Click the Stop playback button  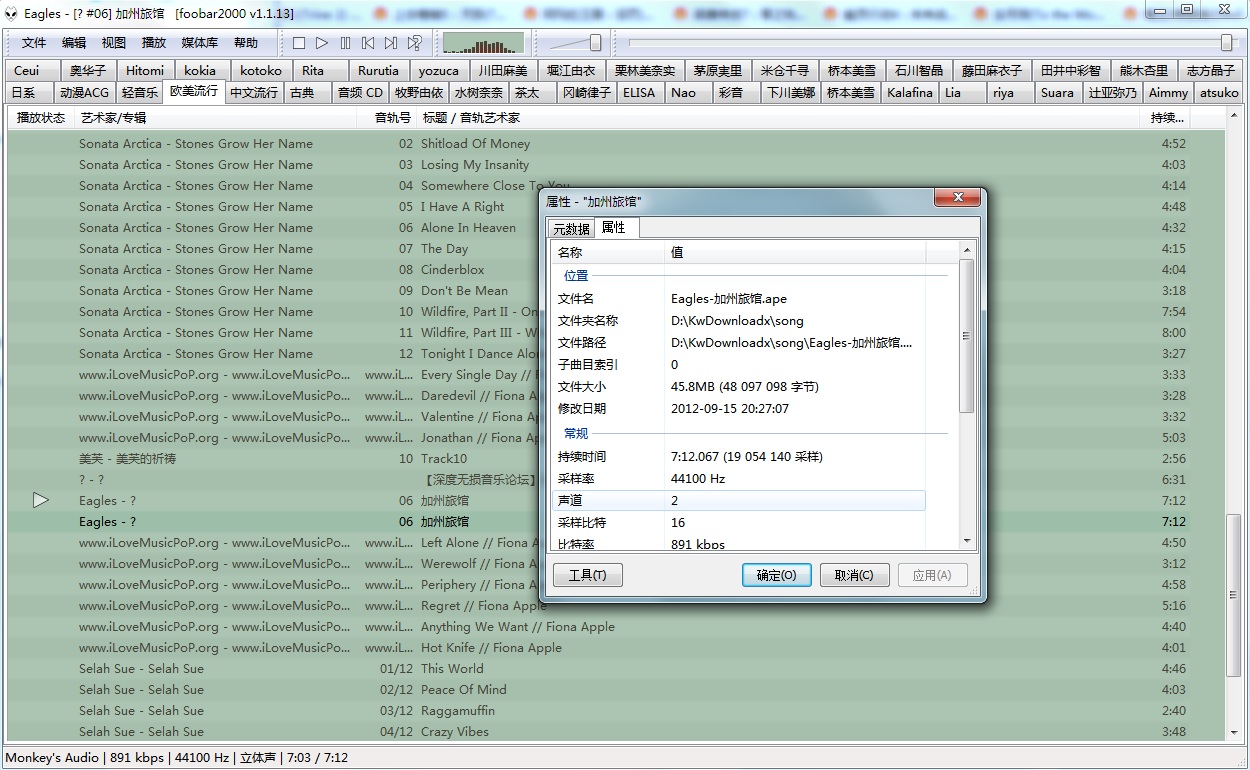pos(298,43)
